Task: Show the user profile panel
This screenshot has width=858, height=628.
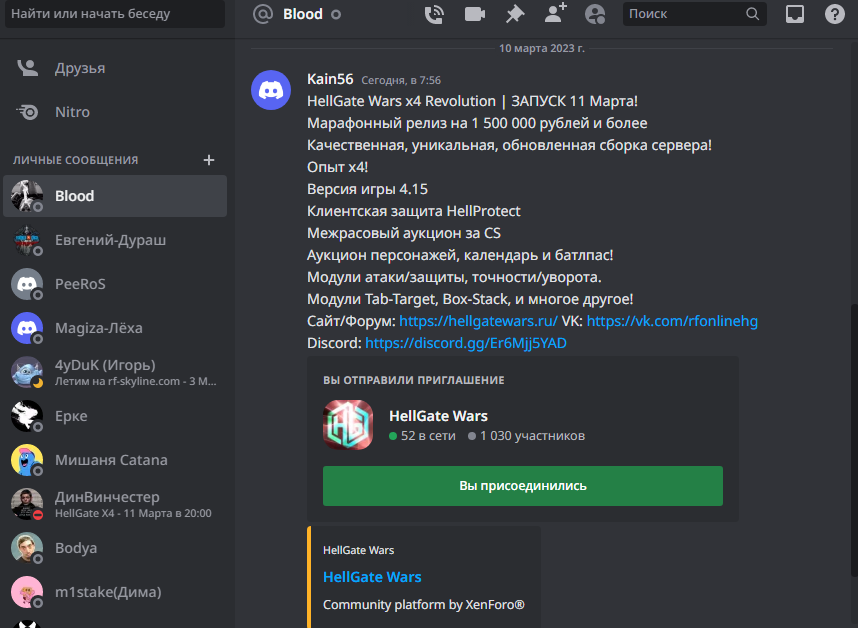Action: [x=595, y=14]
